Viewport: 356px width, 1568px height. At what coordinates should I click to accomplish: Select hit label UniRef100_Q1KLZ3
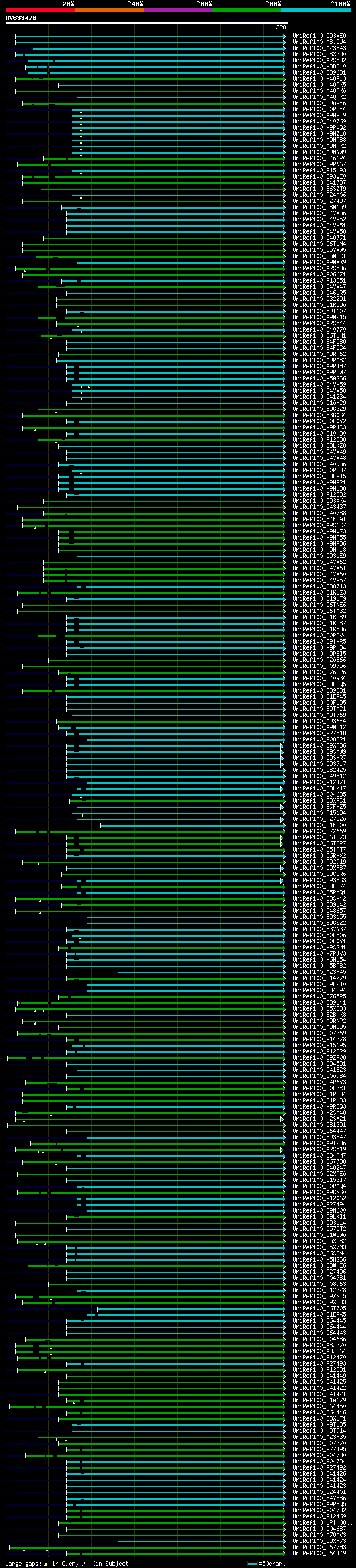point(319,593)
